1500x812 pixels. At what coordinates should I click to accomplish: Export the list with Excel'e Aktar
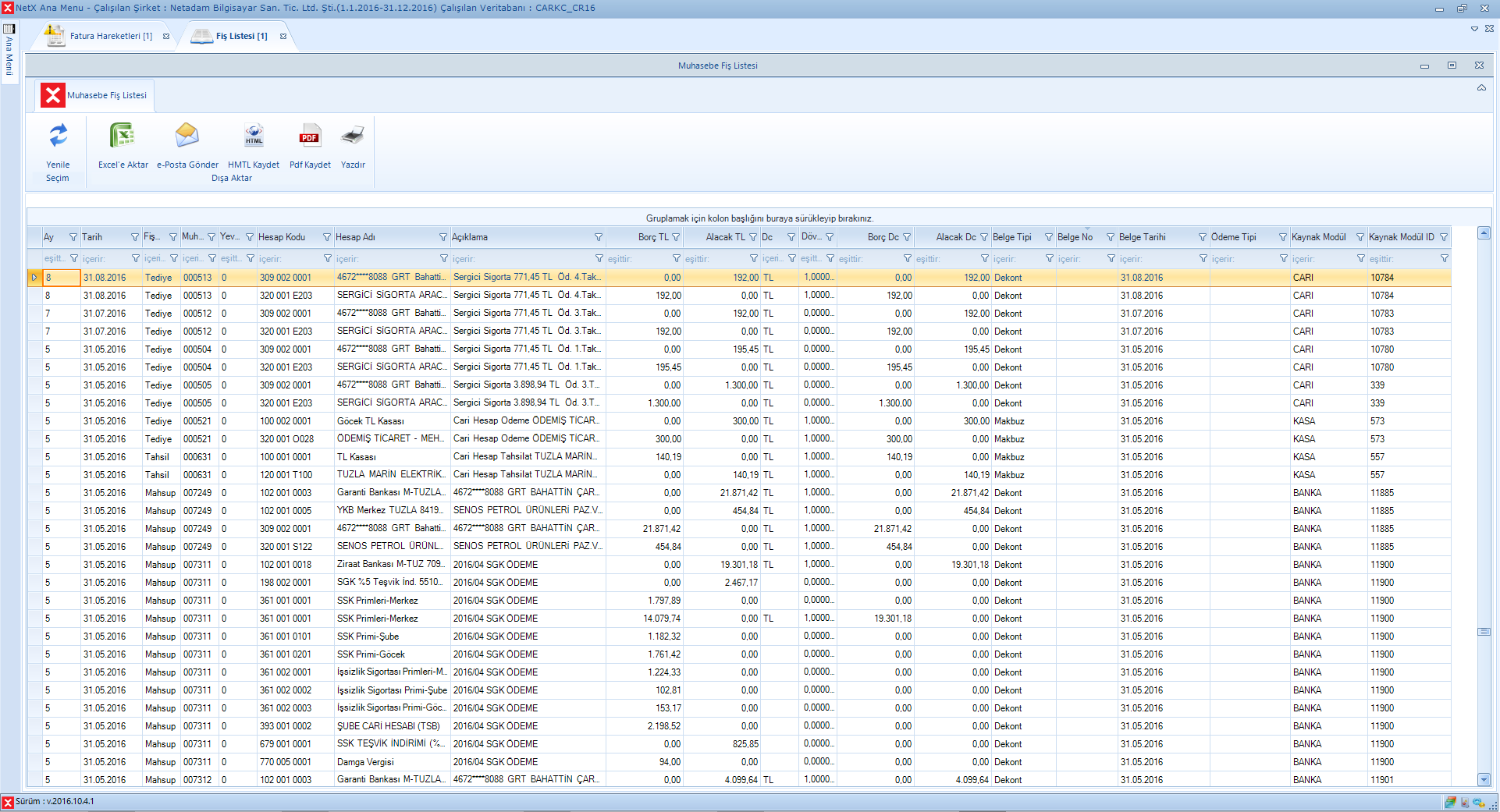tap(123, 137)
